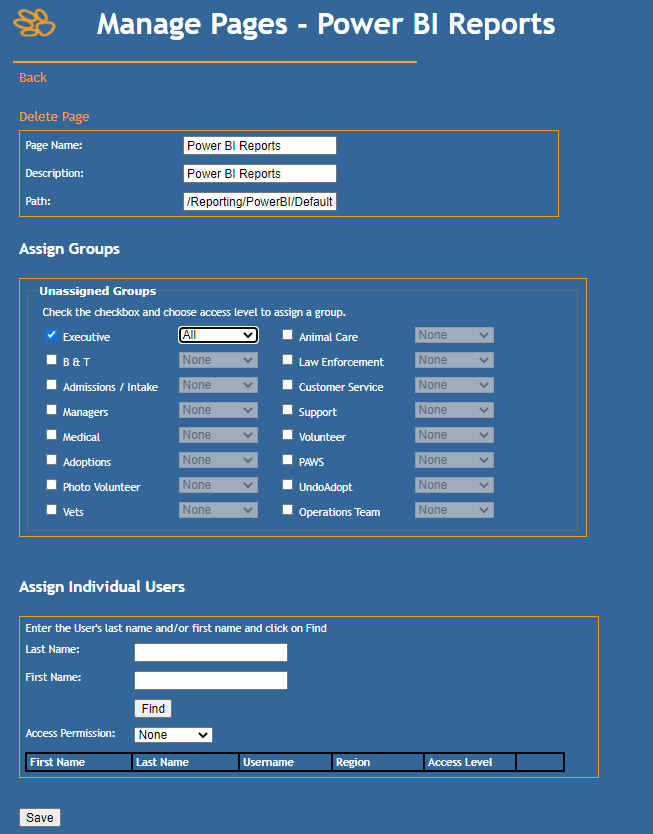Click the paw print logo icon
The image size is (653, 834).
(35, 22)
